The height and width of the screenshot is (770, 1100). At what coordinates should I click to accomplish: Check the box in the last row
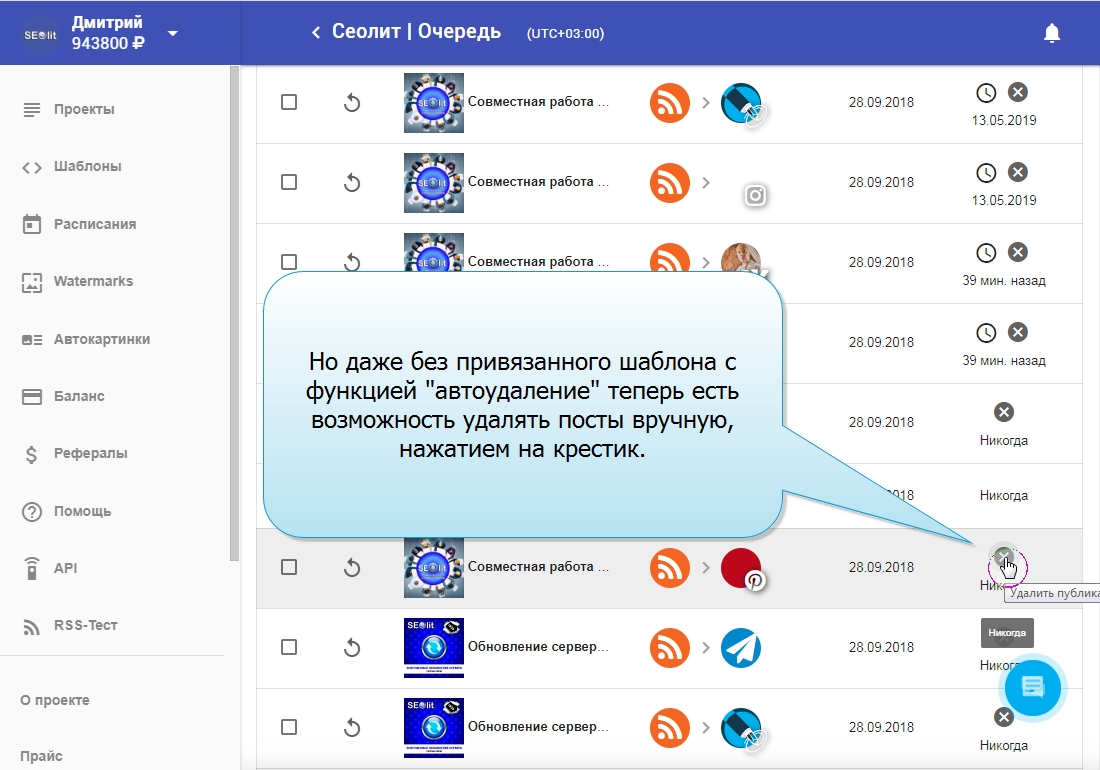click(x=289, y=727)
